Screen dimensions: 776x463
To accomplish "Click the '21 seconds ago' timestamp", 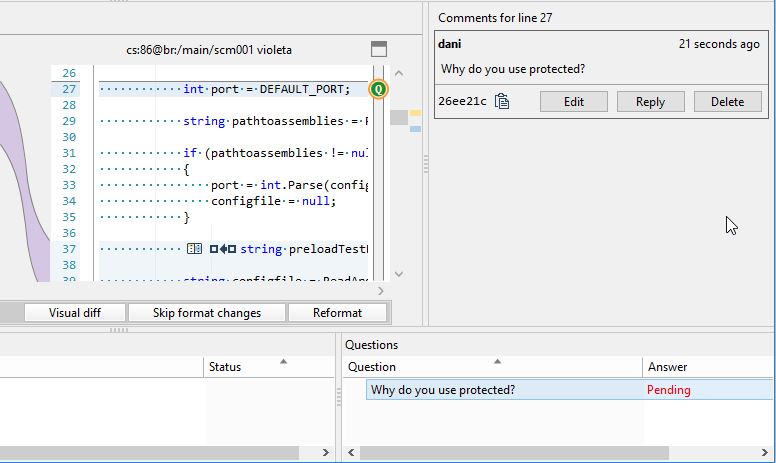I will 719,44.
